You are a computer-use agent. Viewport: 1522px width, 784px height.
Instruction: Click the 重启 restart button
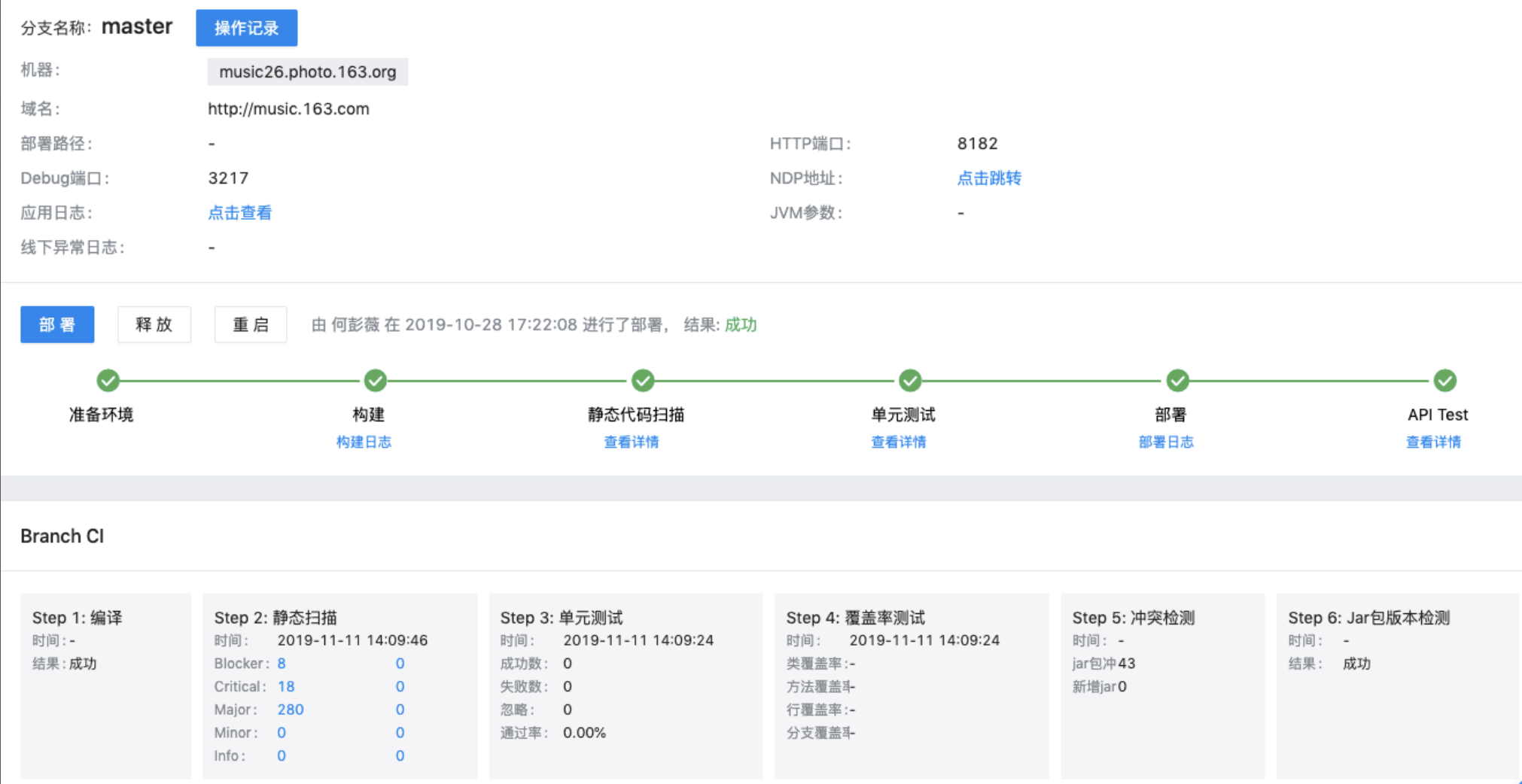[251, 324]
